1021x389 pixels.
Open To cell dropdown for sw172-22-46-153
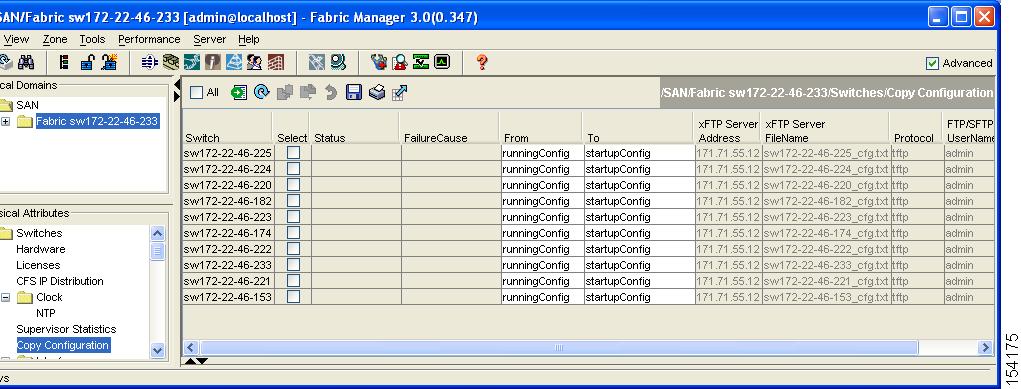[639, 297]
